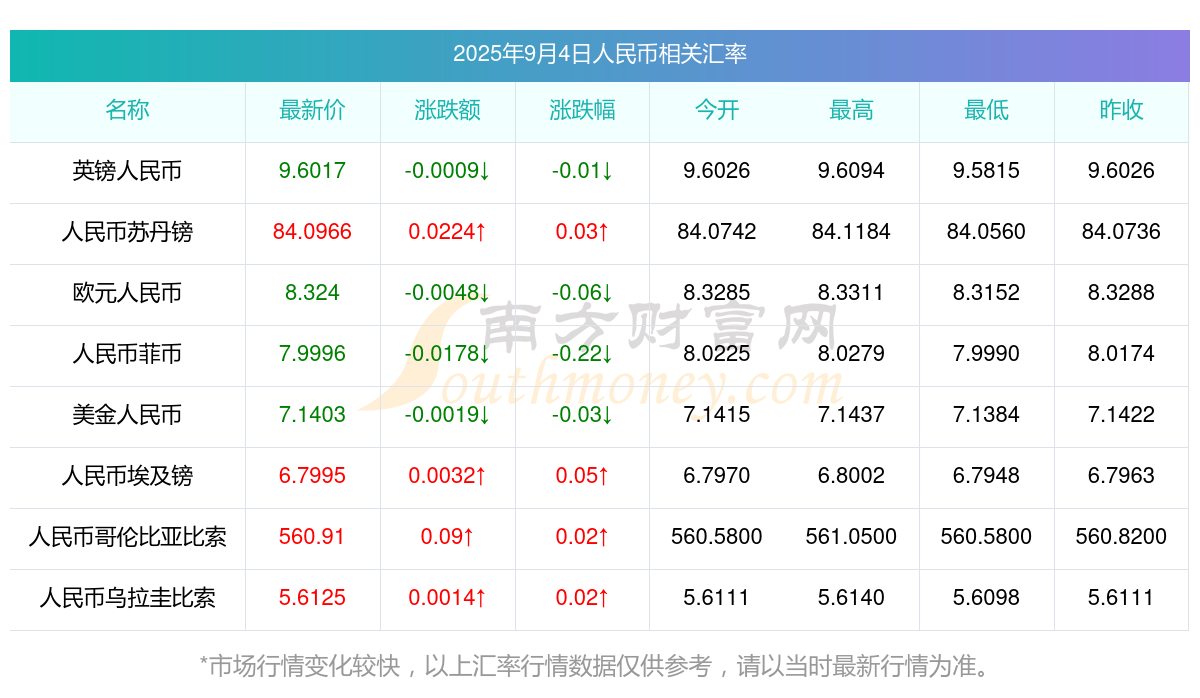The width and height of the screenshot is (1200, 698).
Task: Click latest price 7.1403
Action: click(313, 415)
